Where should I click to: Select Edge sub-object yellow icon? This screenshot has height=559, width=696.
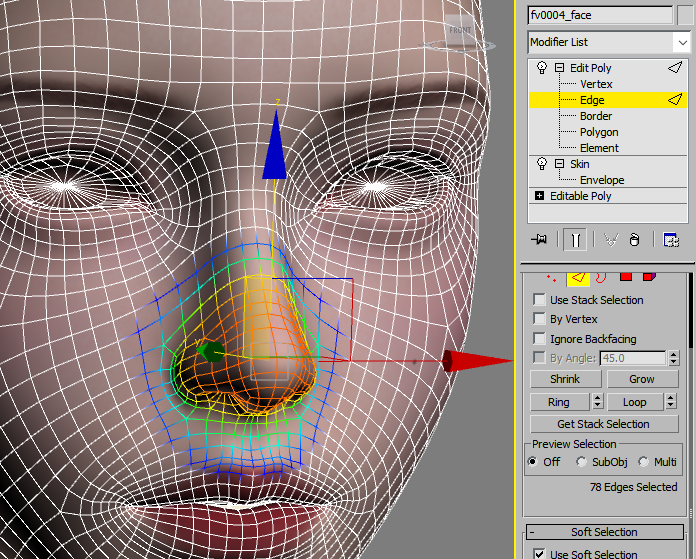578,278
